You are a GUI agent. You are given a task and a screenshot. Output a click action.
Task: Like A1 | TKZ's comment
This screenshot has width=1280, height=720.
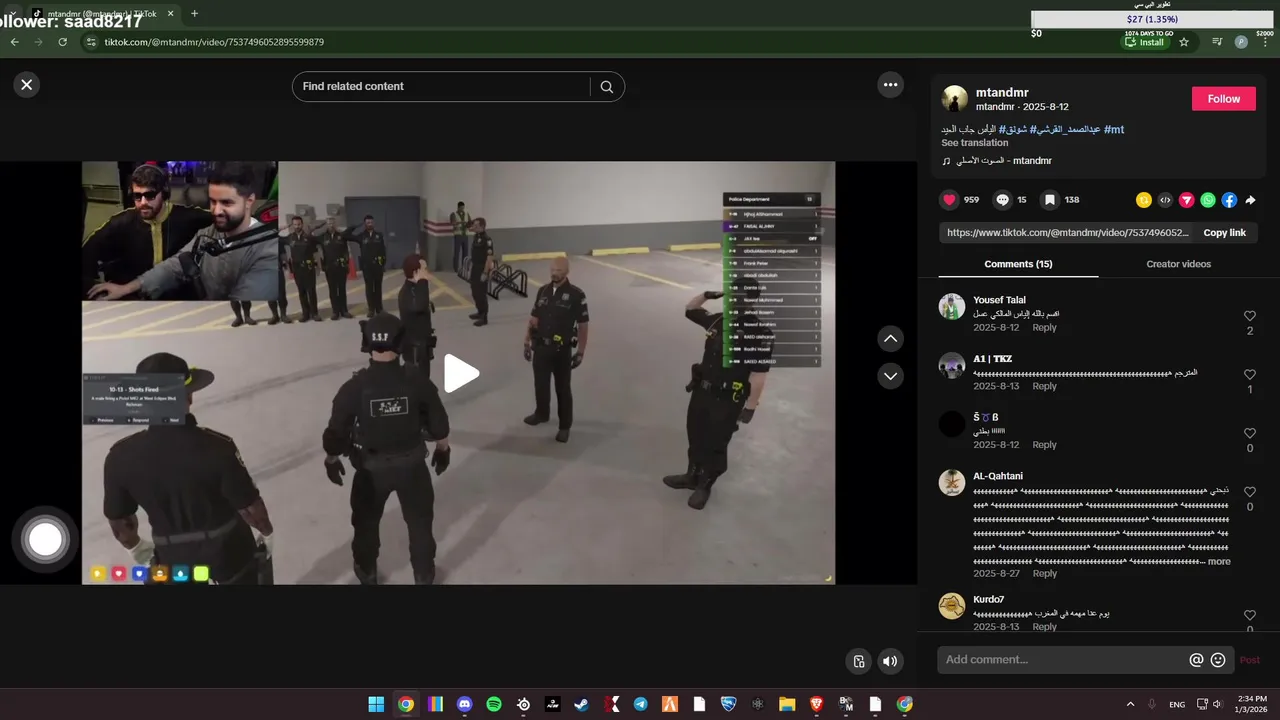pos(1250,374)
